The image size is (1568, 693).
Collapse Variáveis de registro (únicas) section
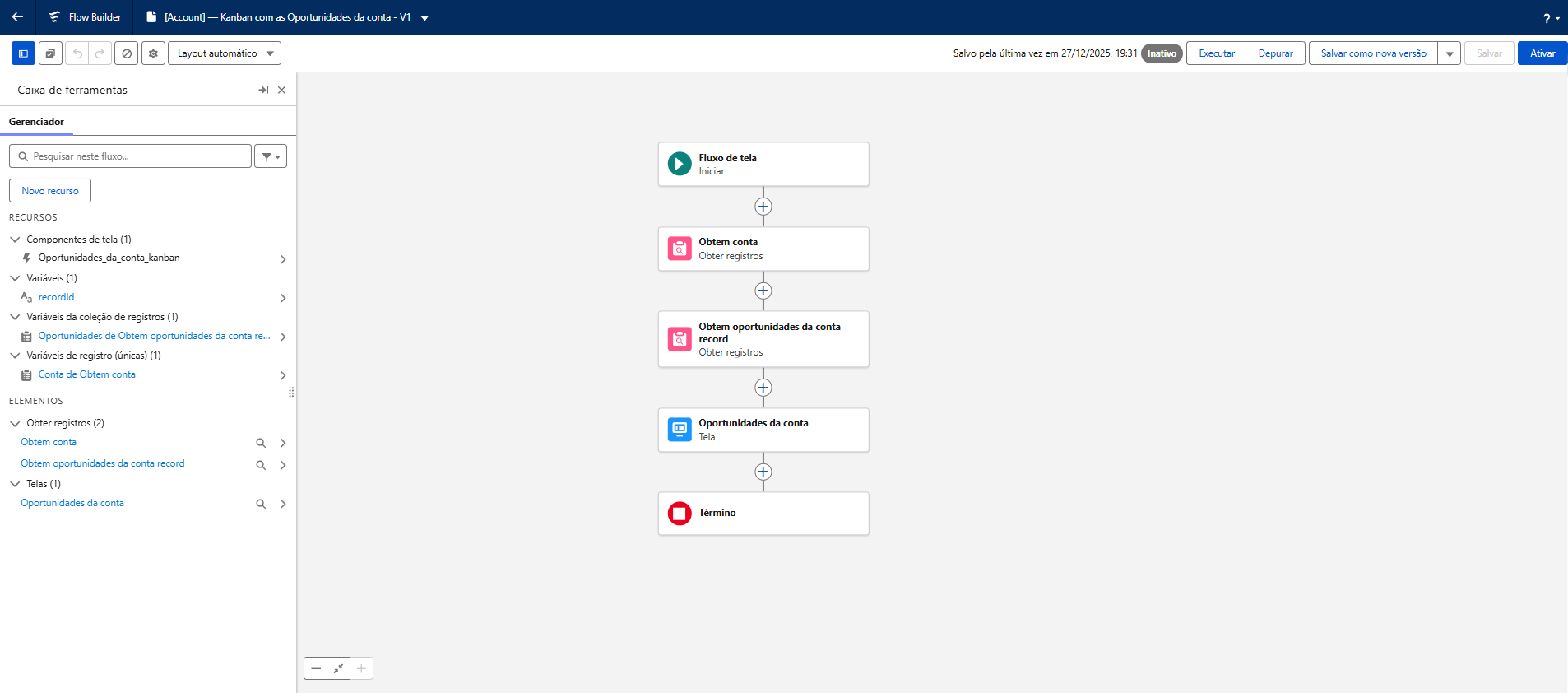pyautogui.click(x=15, y=356)
